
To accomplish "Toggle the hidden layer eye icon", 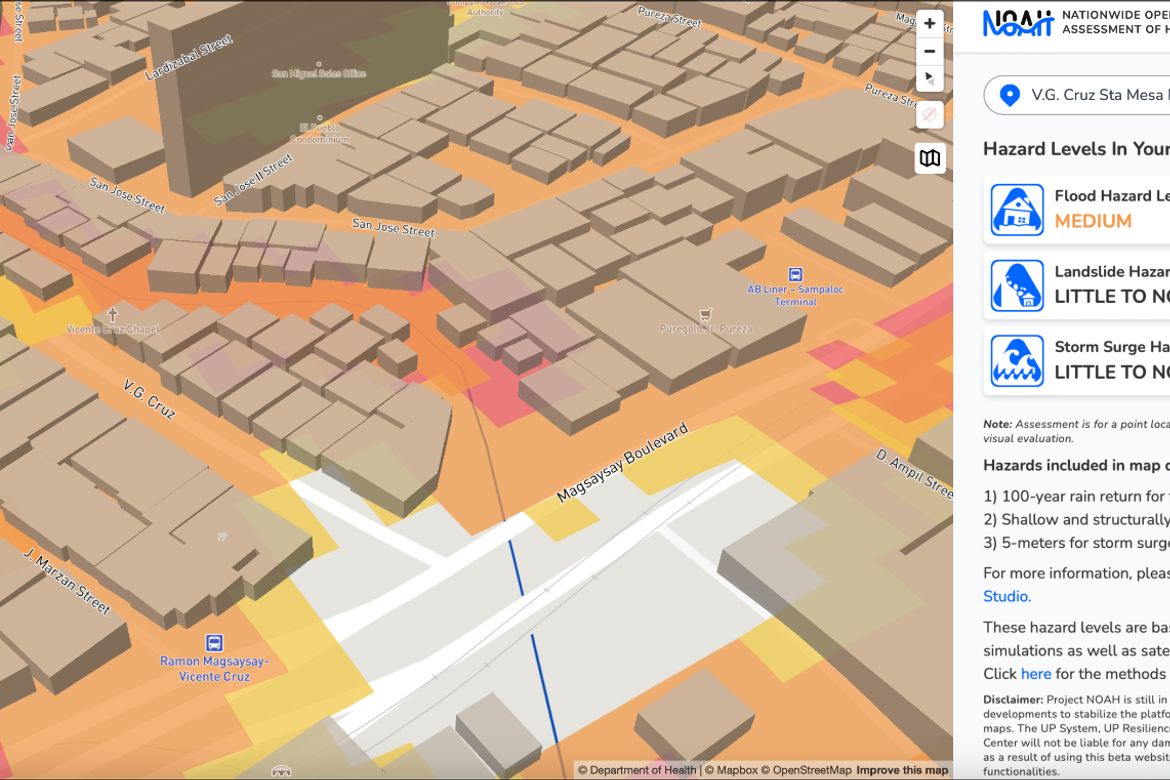I will (x=930, y=115).
